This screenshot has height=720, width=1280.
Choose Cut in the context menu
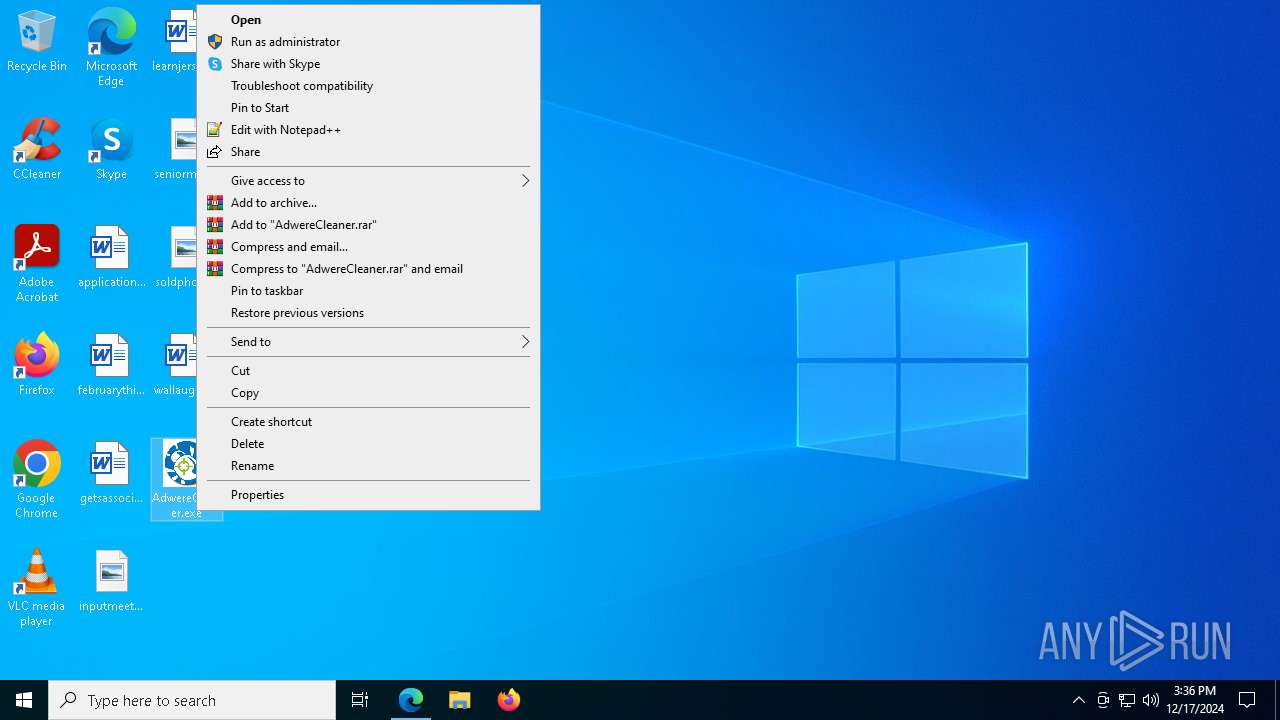click(368, 370)
